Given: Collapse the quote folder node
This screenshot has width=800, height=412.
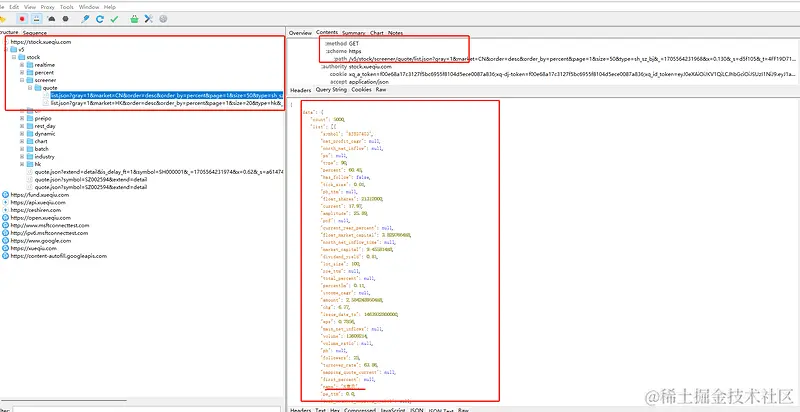Looking at the screenshot, I should point(30,88).
